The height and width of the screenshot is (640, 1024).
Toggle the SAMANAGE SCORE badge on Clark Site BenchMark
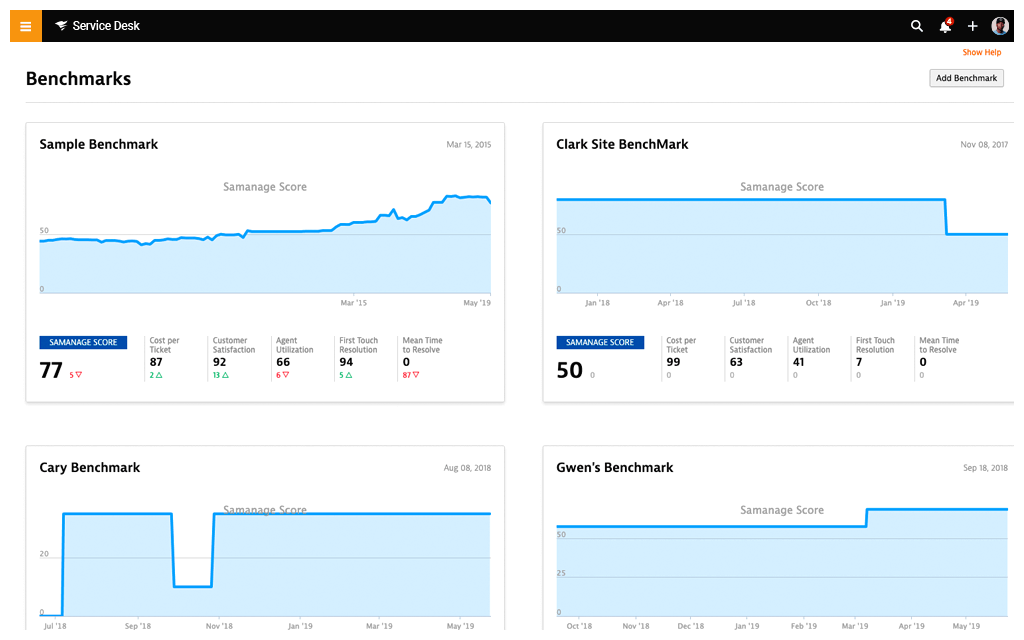point(600,342)
